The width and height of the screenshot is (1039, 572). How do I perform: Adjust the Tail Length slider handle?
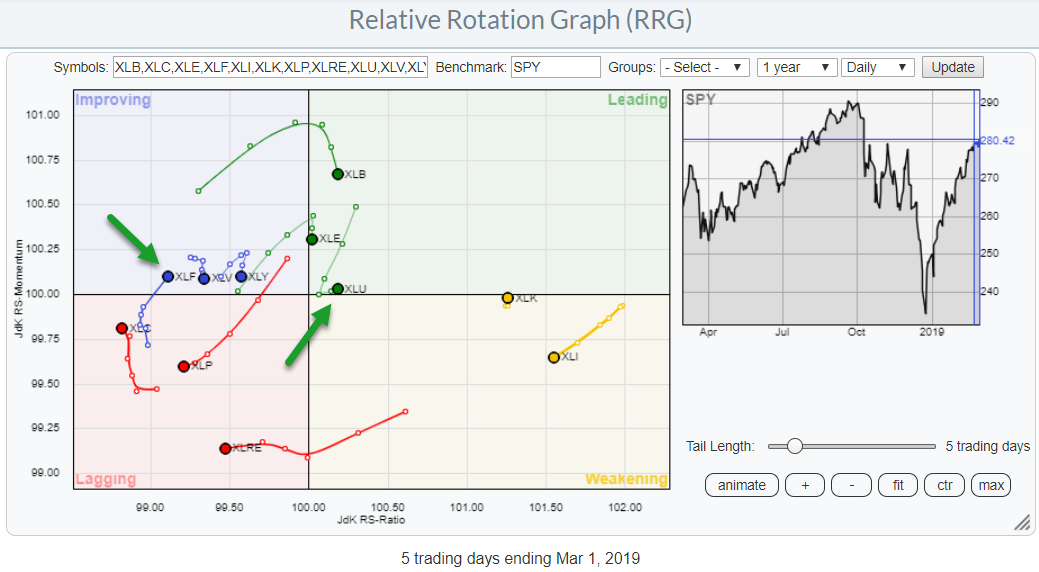[794, 446]
